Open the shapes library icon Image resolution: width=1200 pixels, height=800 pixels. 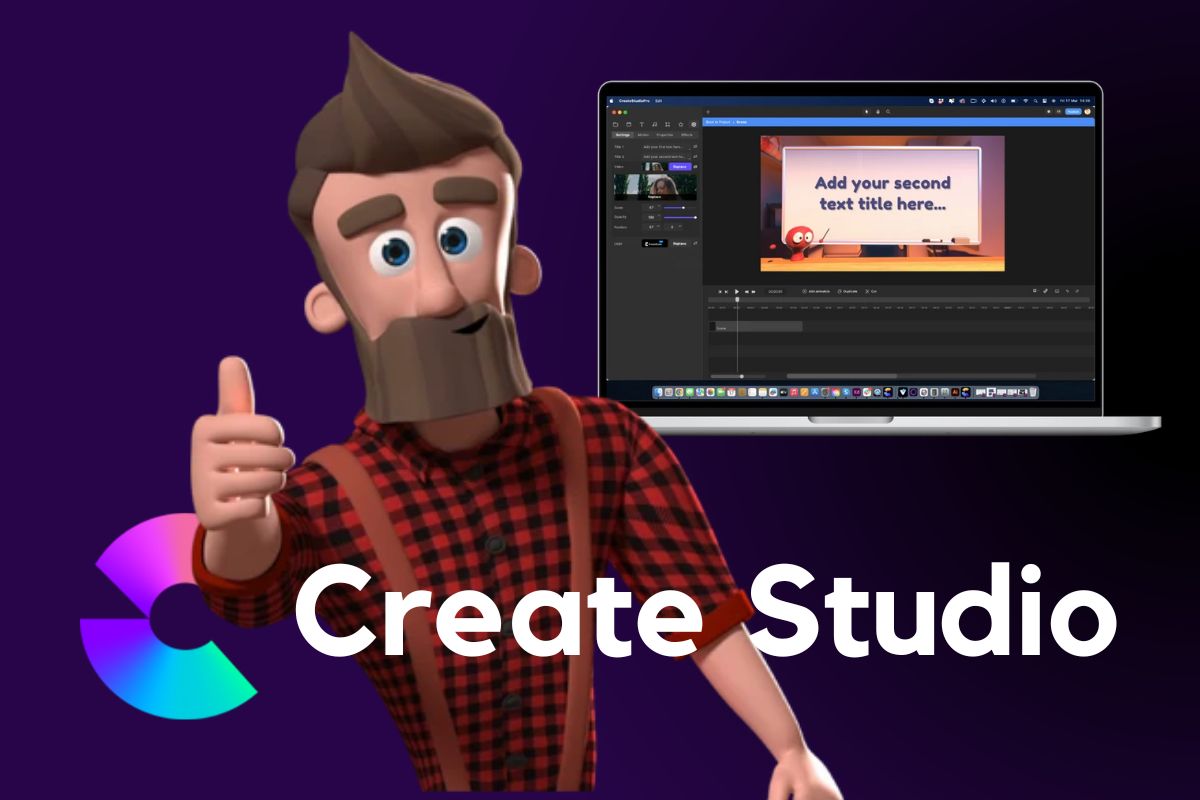click(x=668, y=124)
